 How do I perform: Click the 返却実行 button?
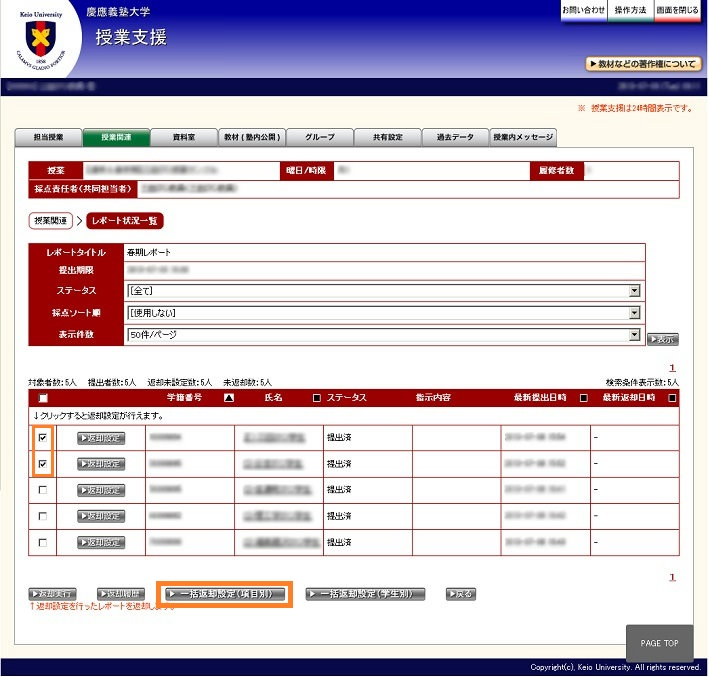(50, 594)
